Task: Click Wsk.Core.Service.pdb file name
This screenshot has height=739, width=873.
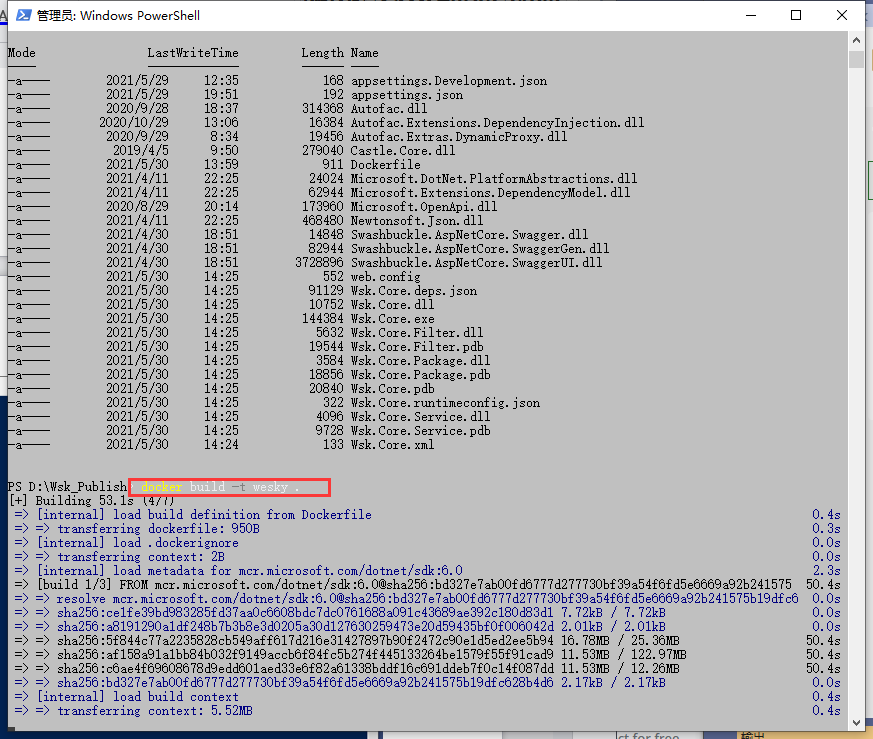Action: [x=420, y=430]
